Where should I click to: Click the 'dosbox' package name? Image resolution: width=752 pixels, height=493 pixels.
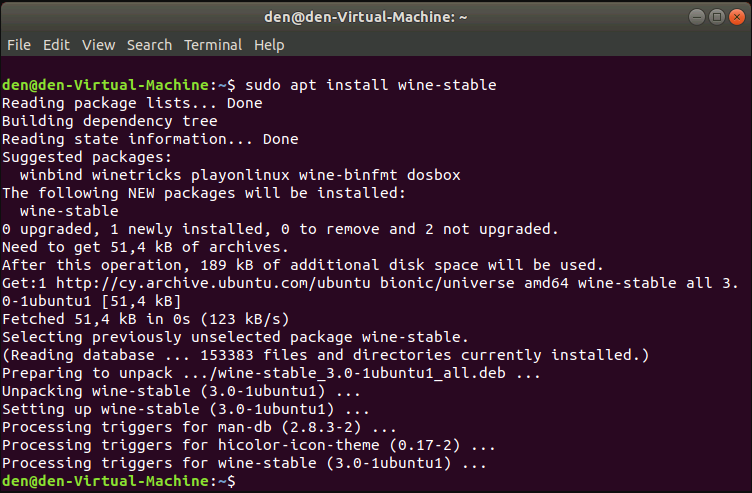pos(434,174)
